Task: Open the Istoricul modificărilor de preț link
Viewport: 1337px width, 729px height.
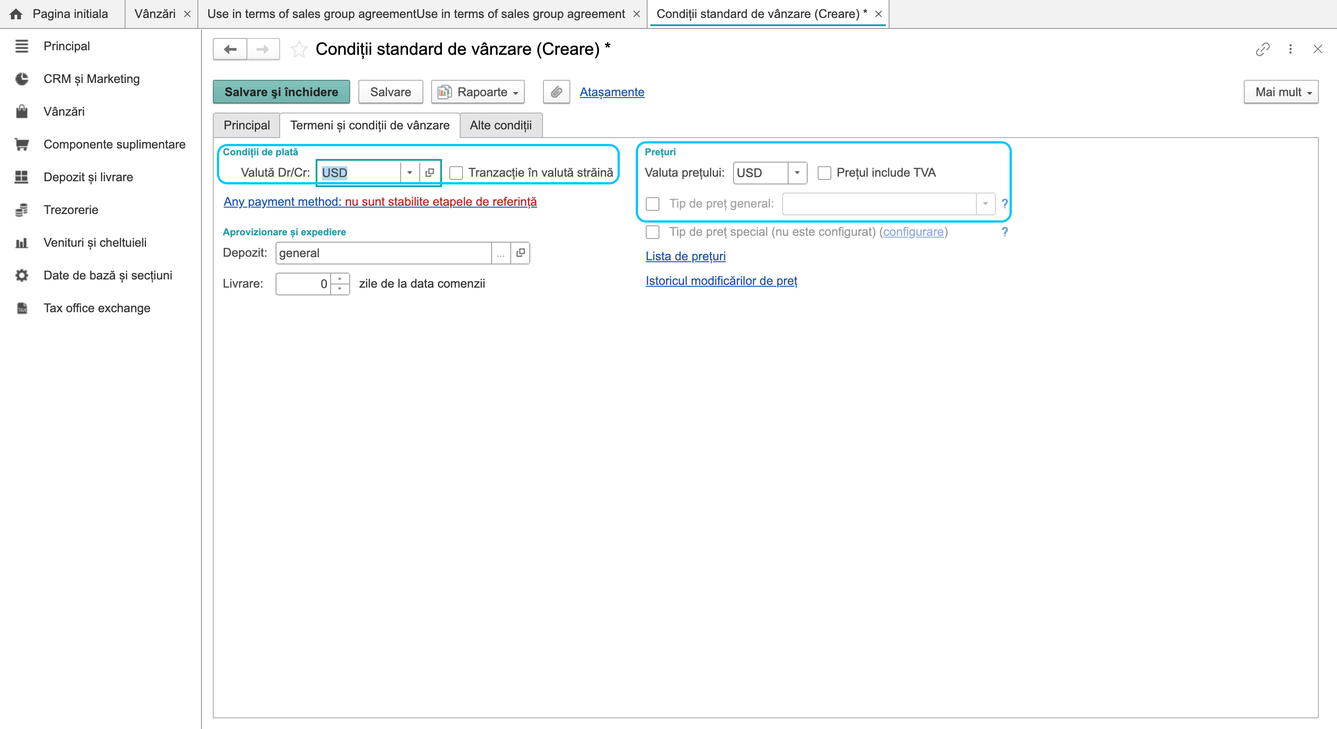Action: pos(722,281)
